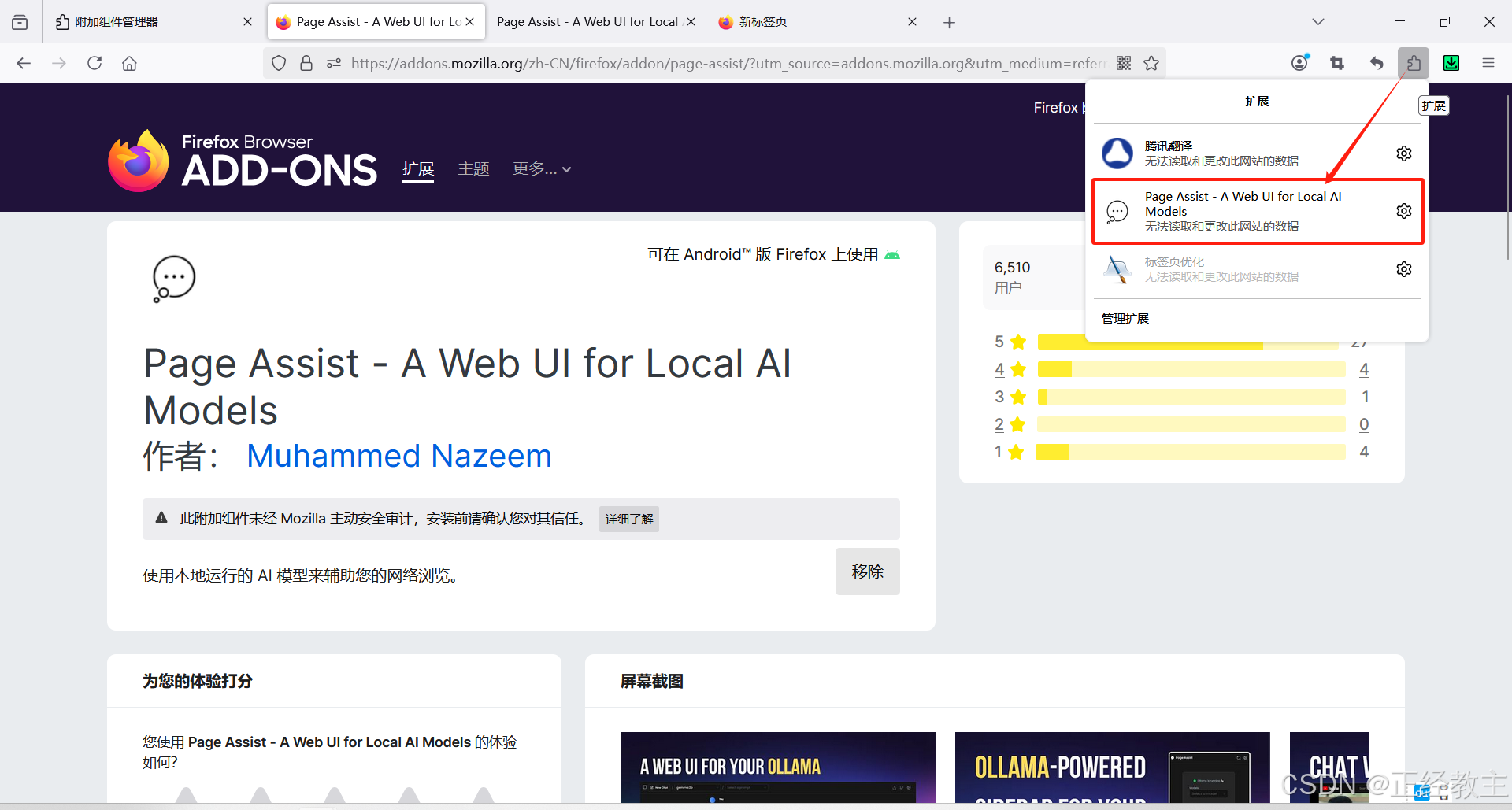Go back to the previous page
This screenshot has height=810, width=1512.
click(24, 63)
